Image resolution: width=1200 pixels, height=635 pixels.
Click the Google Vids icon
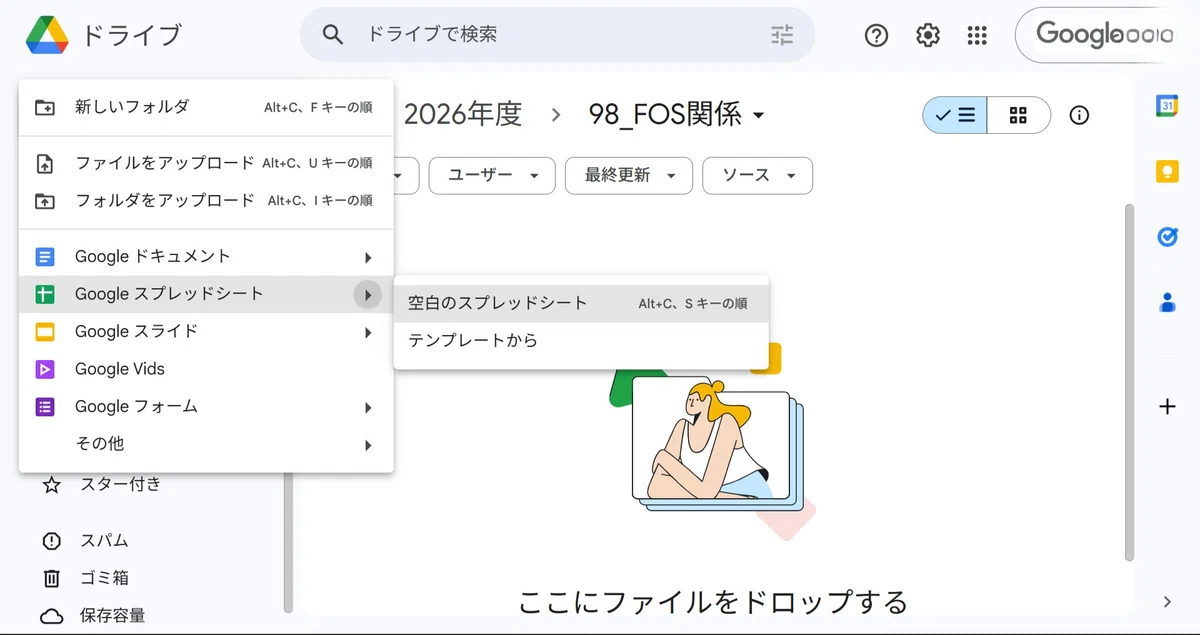(x=45, y=369)
